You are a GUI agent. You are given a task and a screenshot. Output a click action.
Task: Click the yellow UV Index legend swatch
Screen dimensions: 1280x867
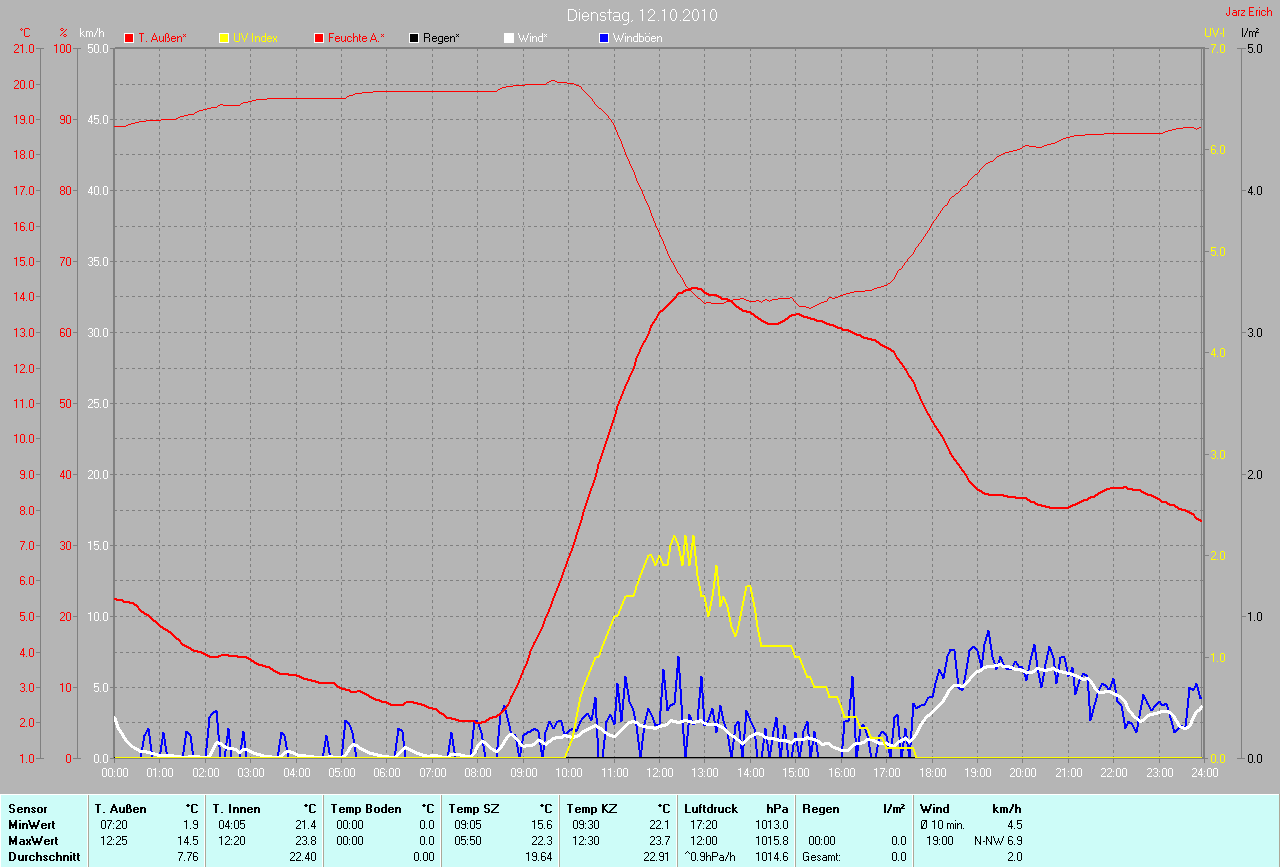click(x=224, y=38)
